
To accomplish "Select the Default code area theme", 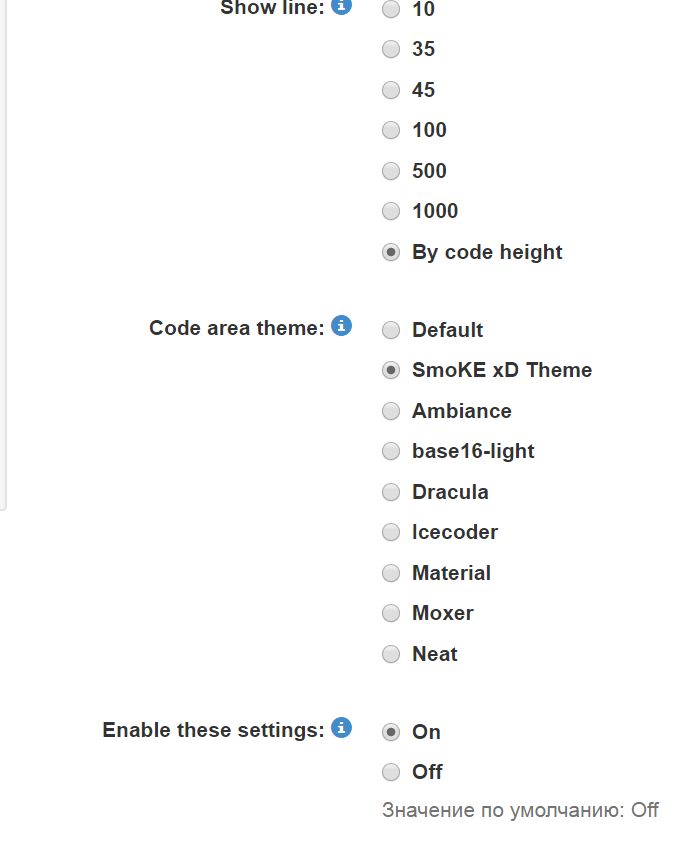I will [390, 329].
